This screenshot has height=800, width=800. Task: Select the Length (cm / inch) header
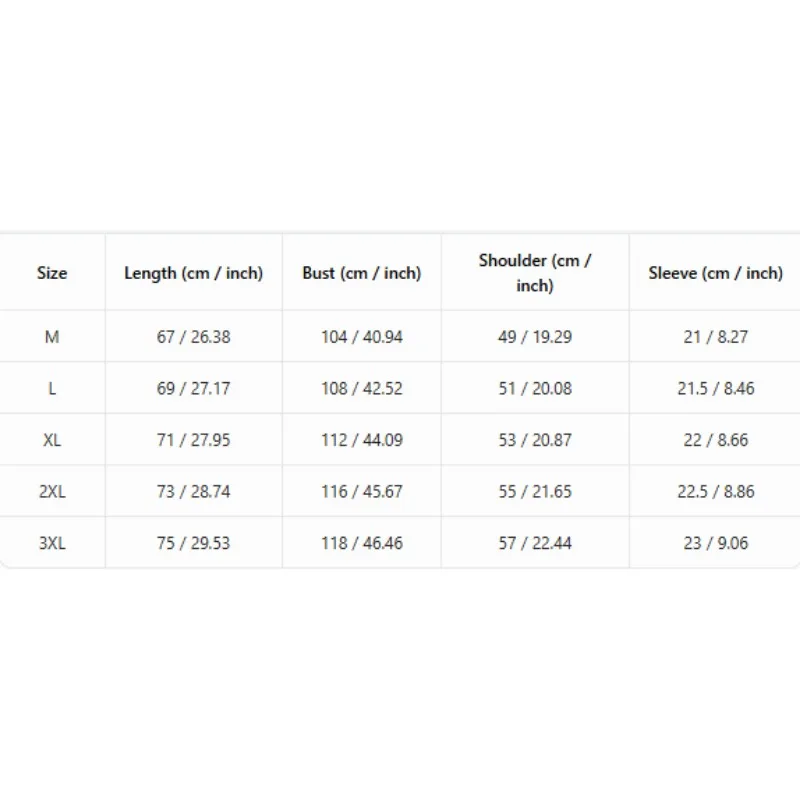point(193,273)
